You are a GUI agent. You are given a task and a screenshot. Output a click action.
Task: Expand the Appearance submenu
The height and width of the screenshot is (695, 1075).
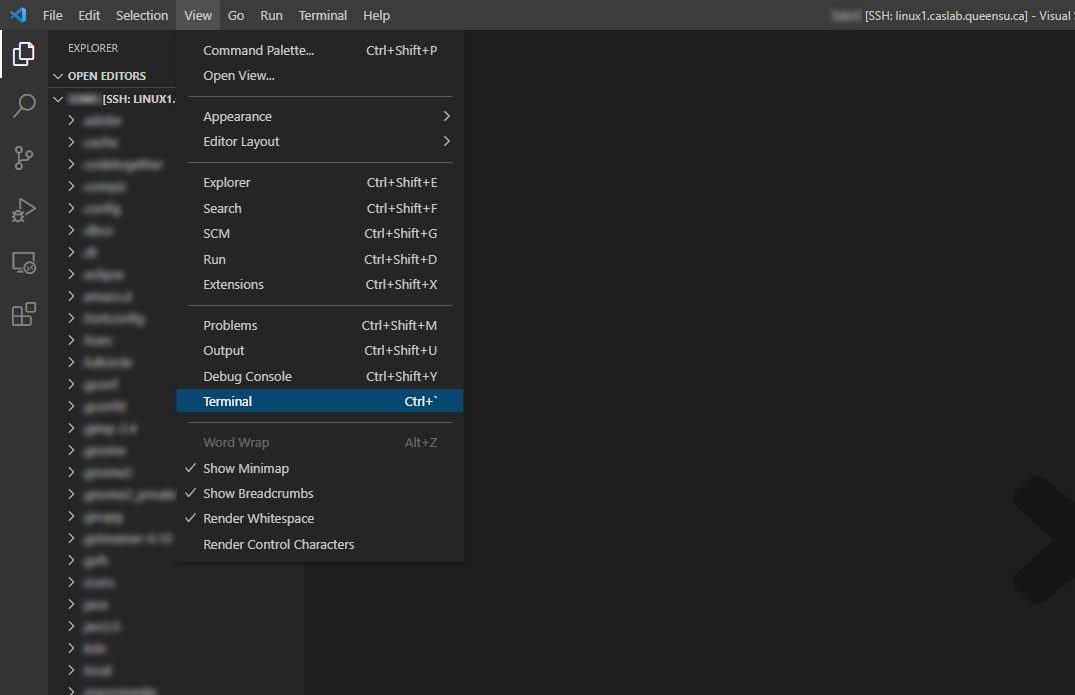point(319,117)
